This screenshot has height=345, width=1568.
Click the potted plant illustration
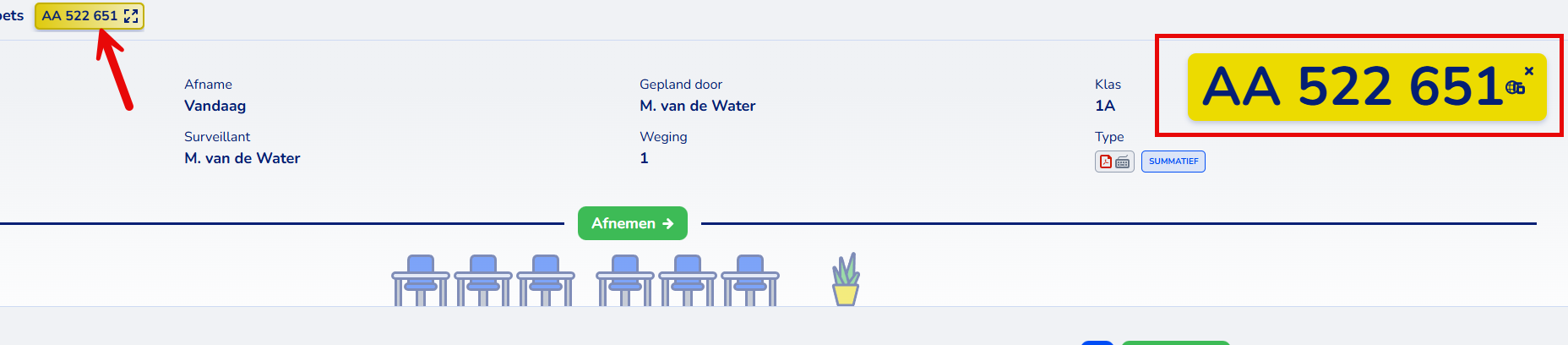[x=846, y=280]
